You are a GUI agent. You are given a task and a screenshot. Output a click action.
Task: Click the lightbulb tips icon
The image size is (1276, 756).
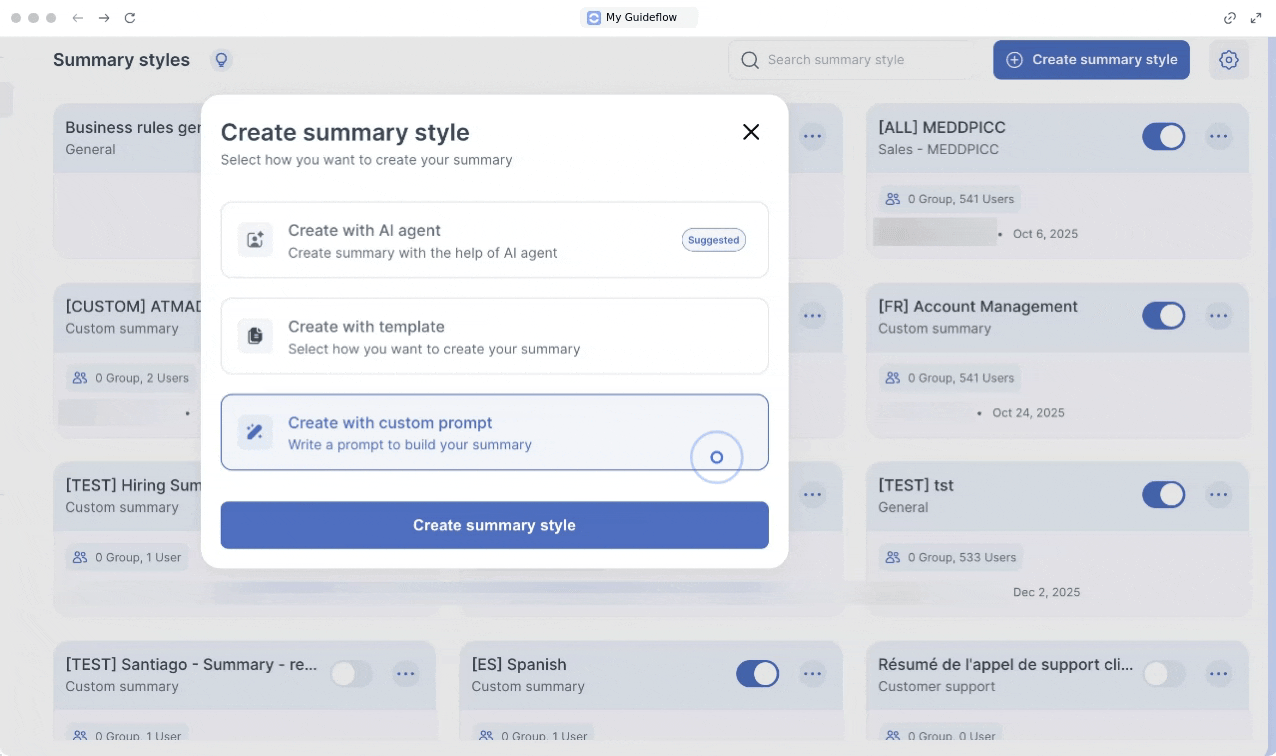[222, 60]
